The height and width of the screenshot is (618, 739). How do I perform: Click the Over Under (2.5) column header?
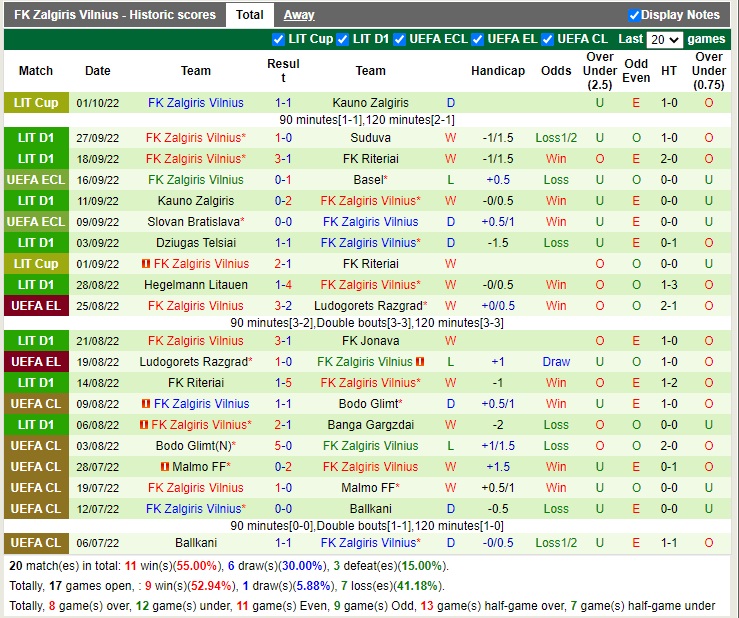599,71
